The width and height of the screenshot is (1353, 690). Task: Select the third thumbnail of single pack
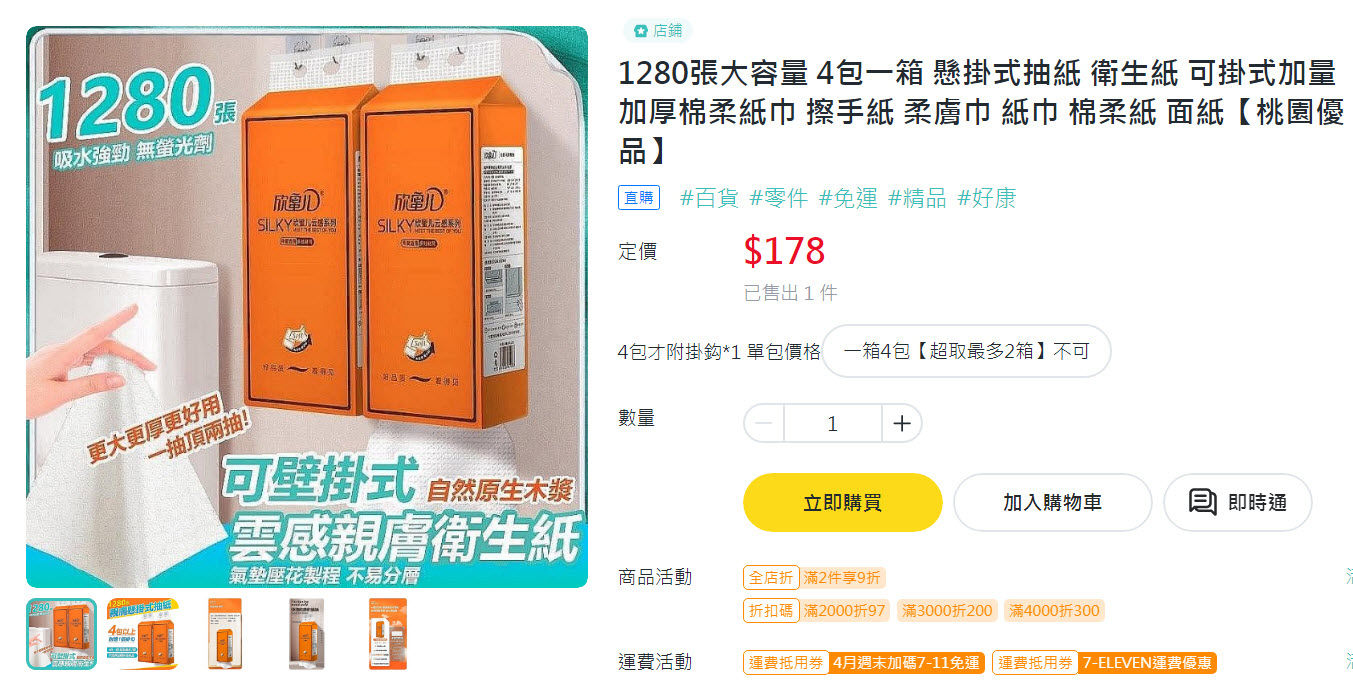pyautogui.click(x=225, y=634)
